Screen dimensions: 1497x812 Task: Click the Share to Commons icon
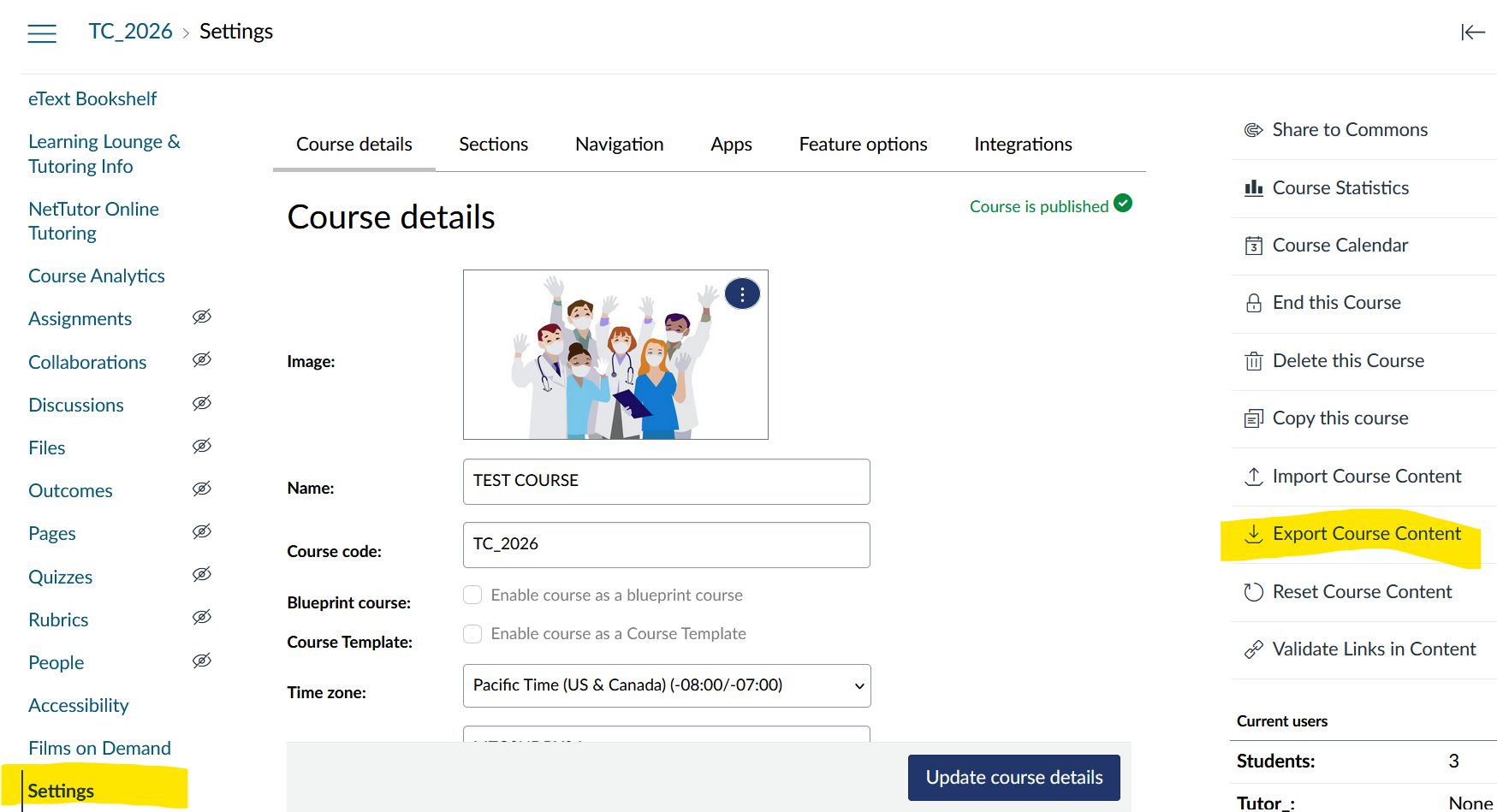[1253, 130]
